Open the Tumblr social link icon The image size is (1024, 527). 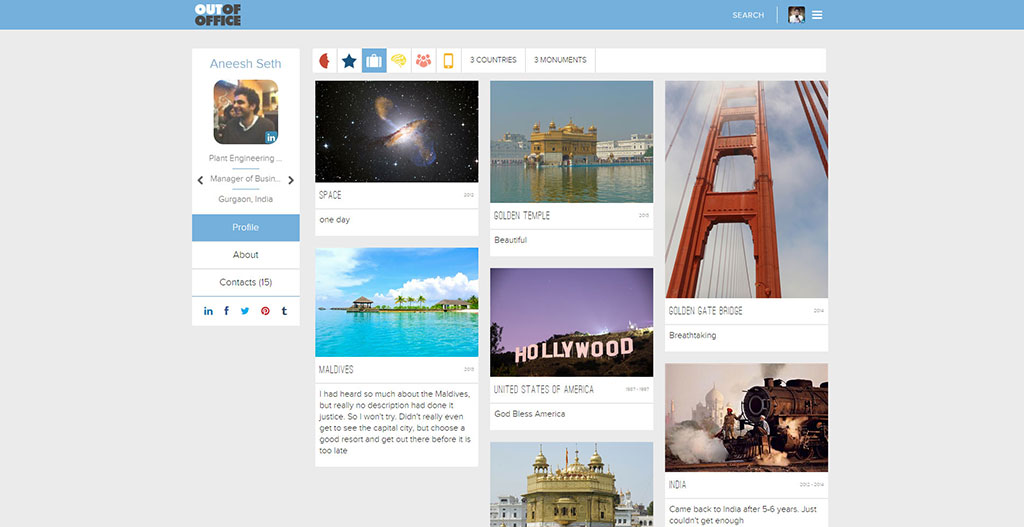point(284,311)
